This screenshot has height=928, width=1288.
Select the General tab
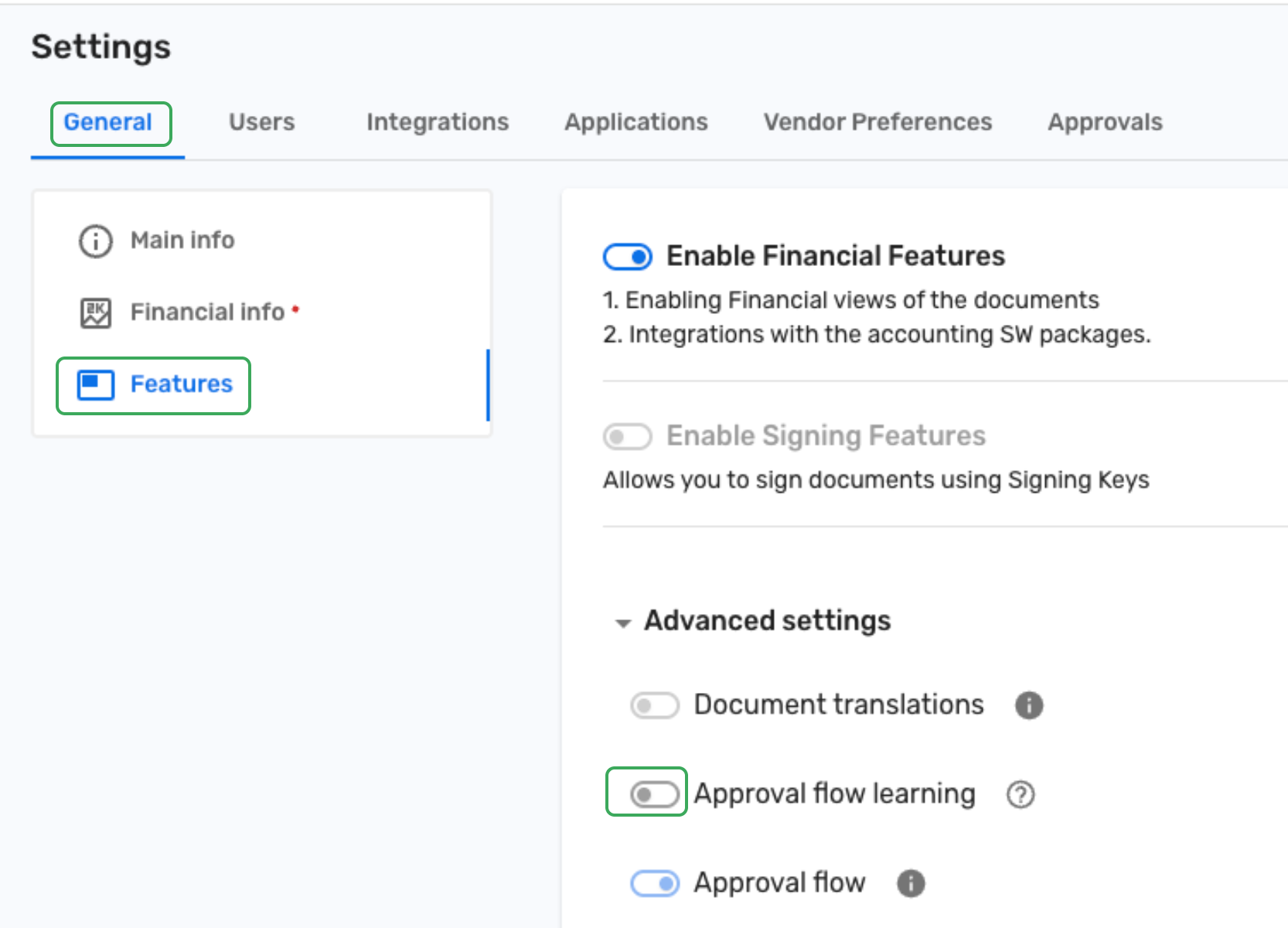coord(107,122)
